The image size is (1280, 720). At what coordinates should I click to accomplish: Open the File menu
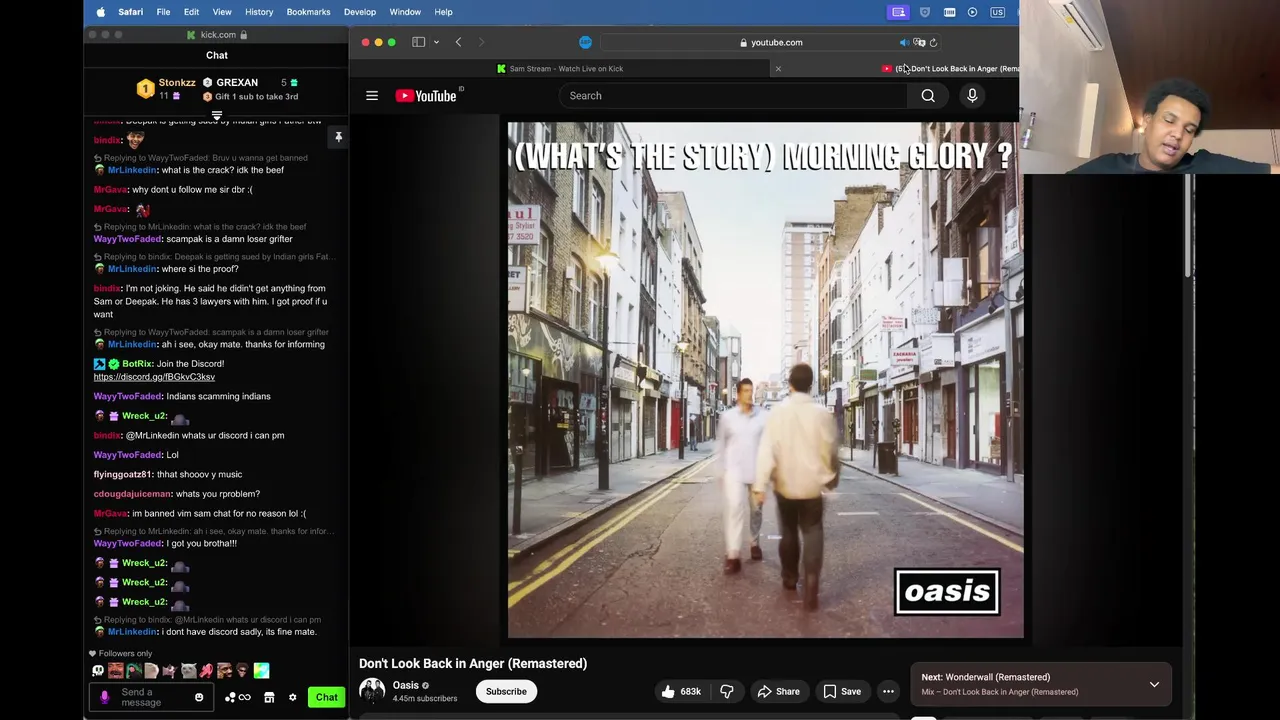tap(163, 12)
